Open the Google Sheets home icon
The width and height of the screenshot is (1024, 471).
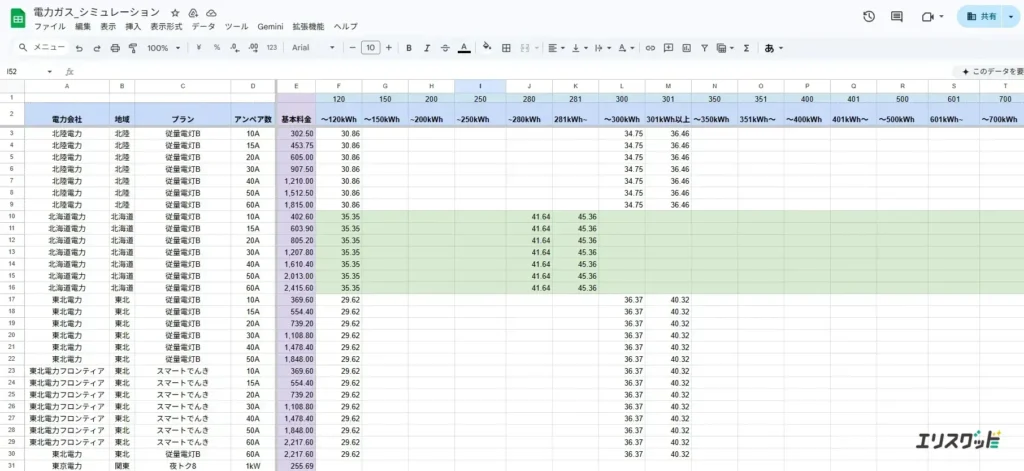[18, 18]
